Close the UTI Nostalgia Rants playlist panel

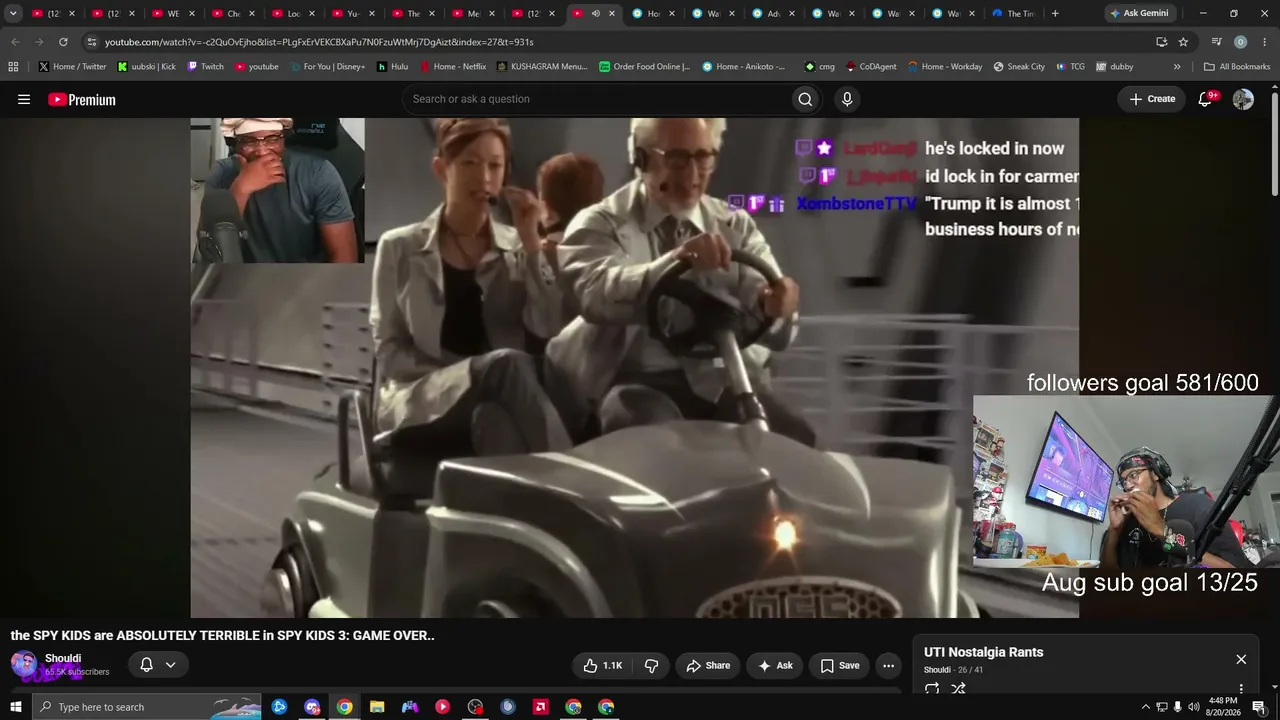[x=1241, y=659]
